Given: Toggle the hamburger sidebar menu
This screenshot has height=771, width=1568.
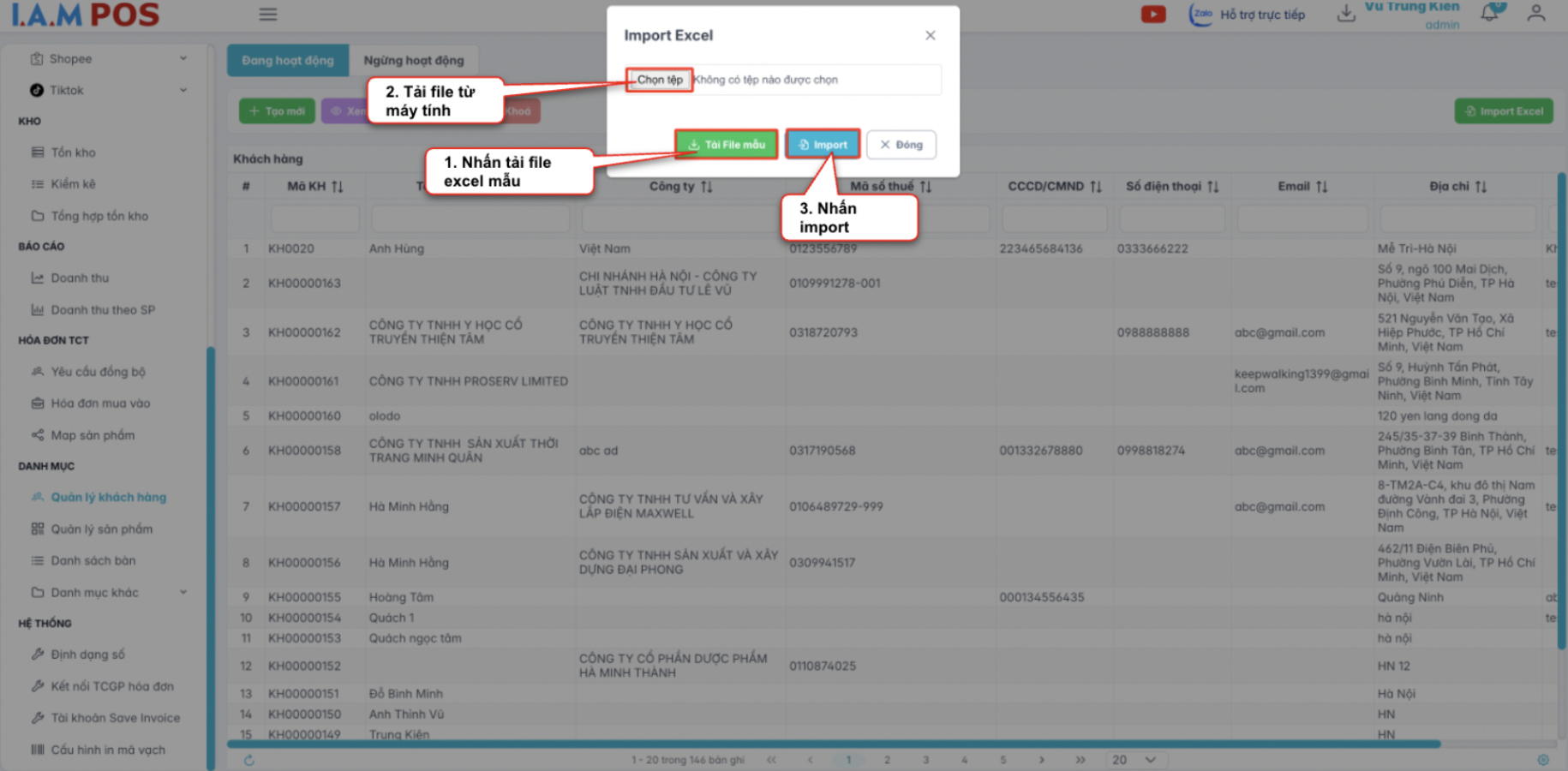Looking at the screenshot, I should (x=268, y=15).
